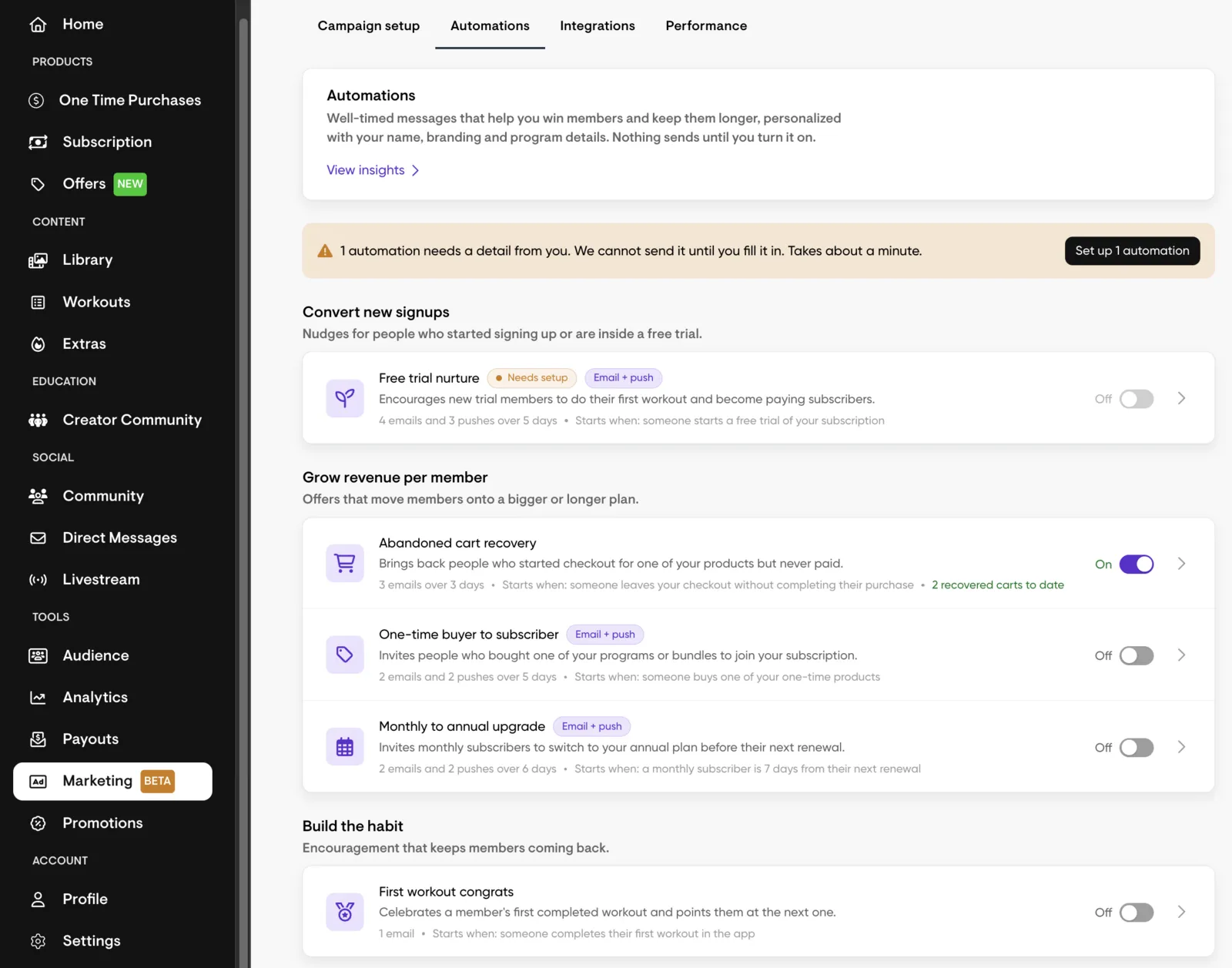Open the View insights link
Viewport: 1232px width, 968px height.
pos(366,170)
